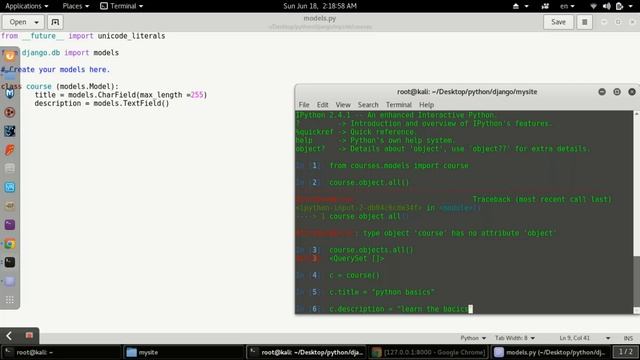Click the Open button in gedit
Screen dimensions: 640x360
18,22
